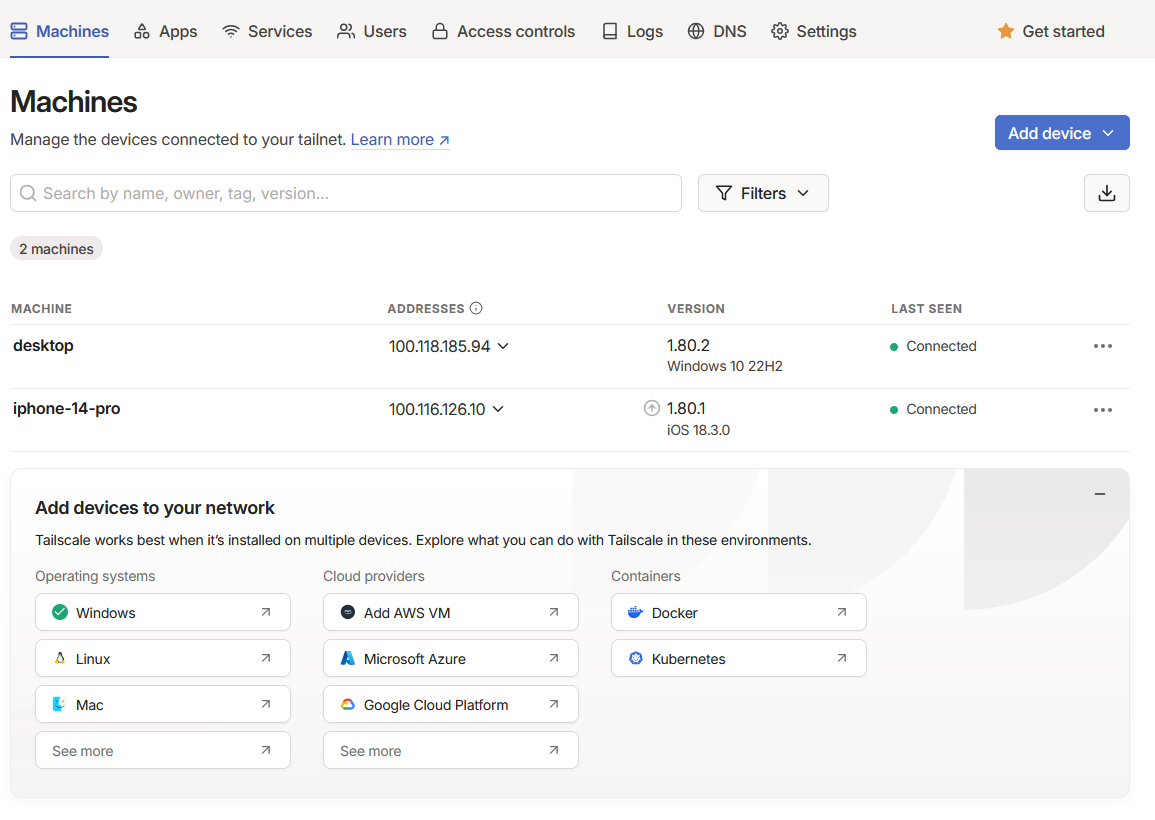Click the version 1.80.2 value

coord(688,346)
